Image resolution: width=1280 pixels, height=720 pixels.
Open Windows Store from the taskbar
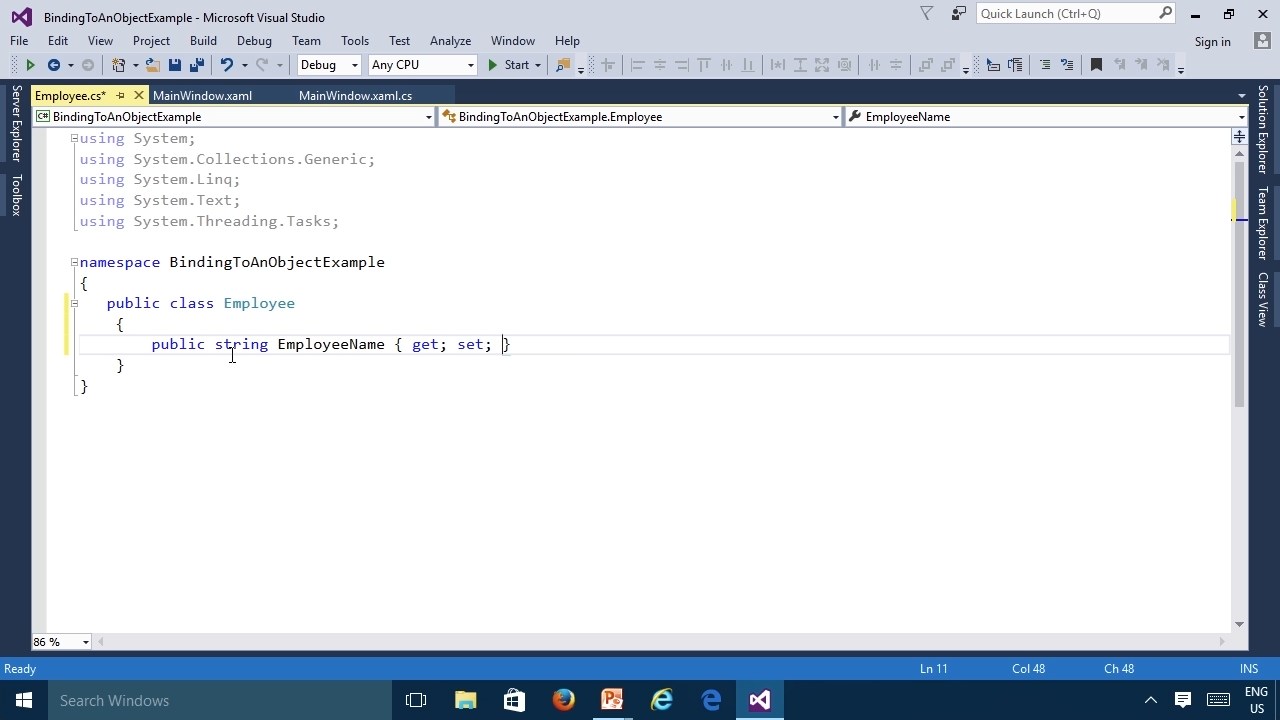tap(514, 700)
